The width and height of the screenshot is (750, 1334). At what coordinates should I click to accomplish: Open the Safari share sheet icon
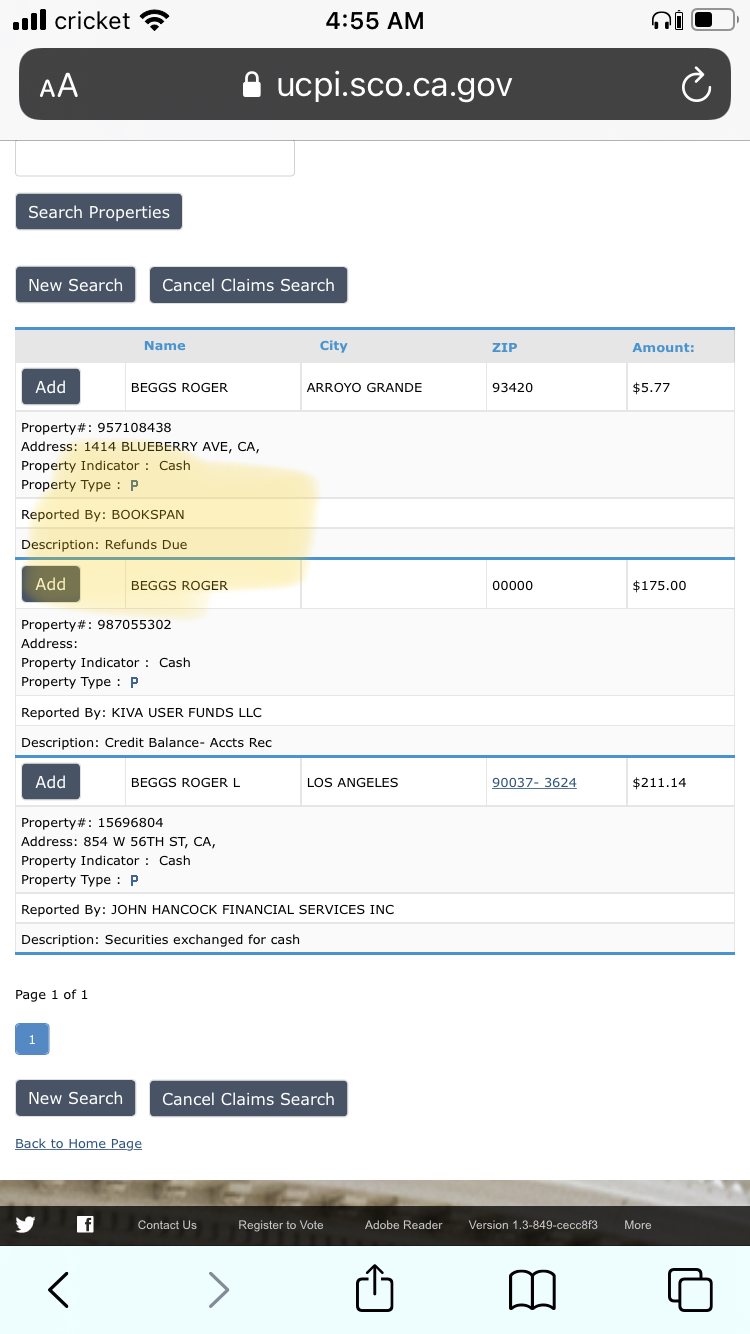click(x=375, y=1287)
